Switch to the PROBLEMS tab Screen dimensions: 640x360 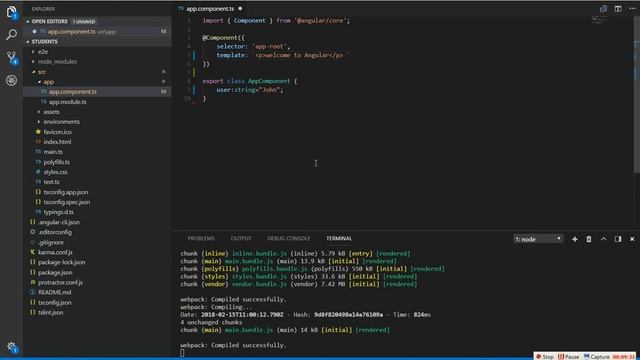pyautogui.click(x=201, y=238)
